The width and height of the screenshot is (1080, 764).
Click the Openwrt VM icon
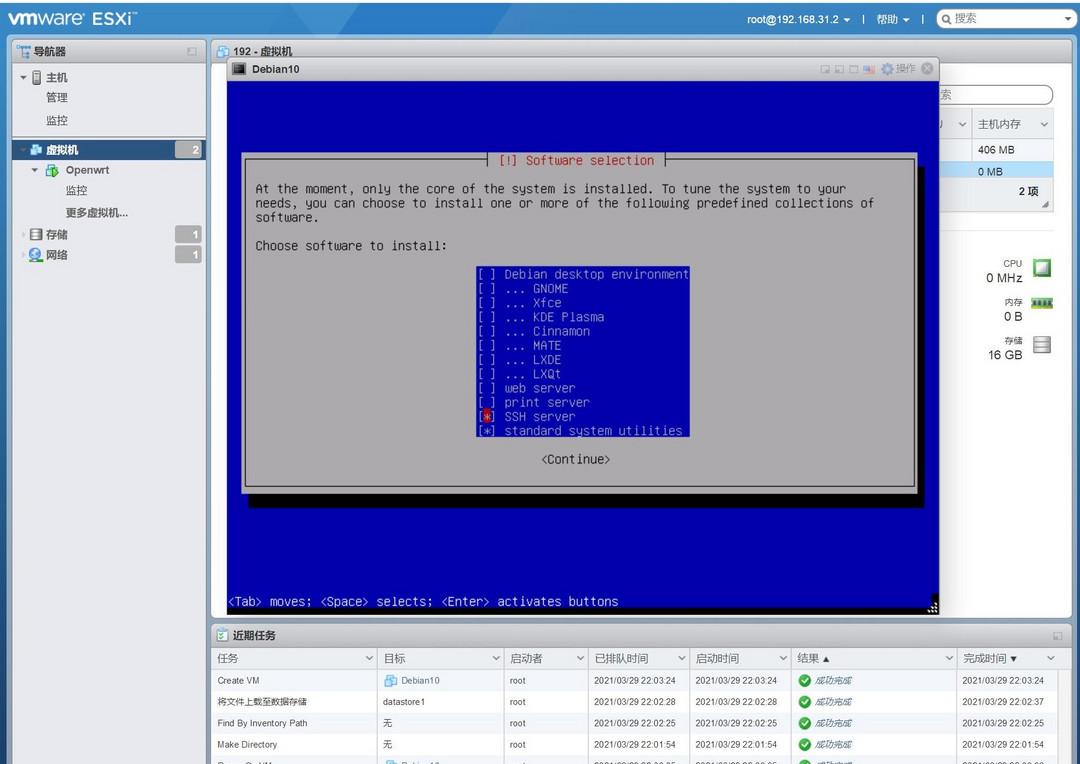click(x=52, y=170)
